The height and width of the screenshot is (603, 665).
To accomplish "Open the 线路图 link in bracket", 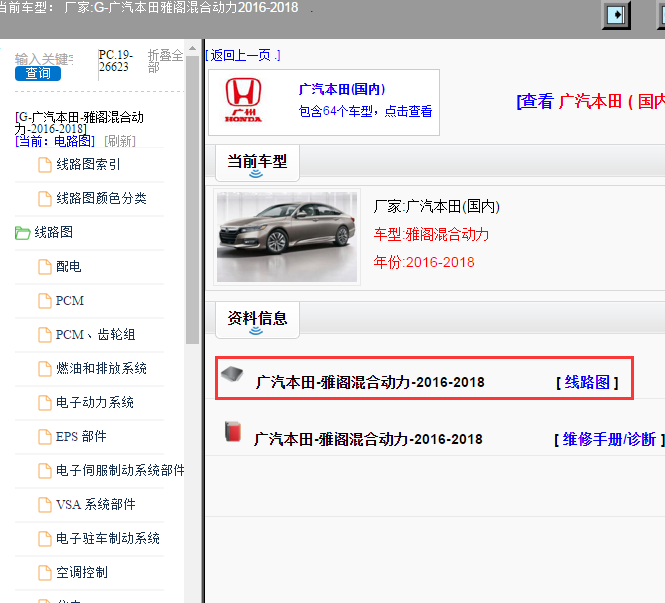I will tap(587, 382).
